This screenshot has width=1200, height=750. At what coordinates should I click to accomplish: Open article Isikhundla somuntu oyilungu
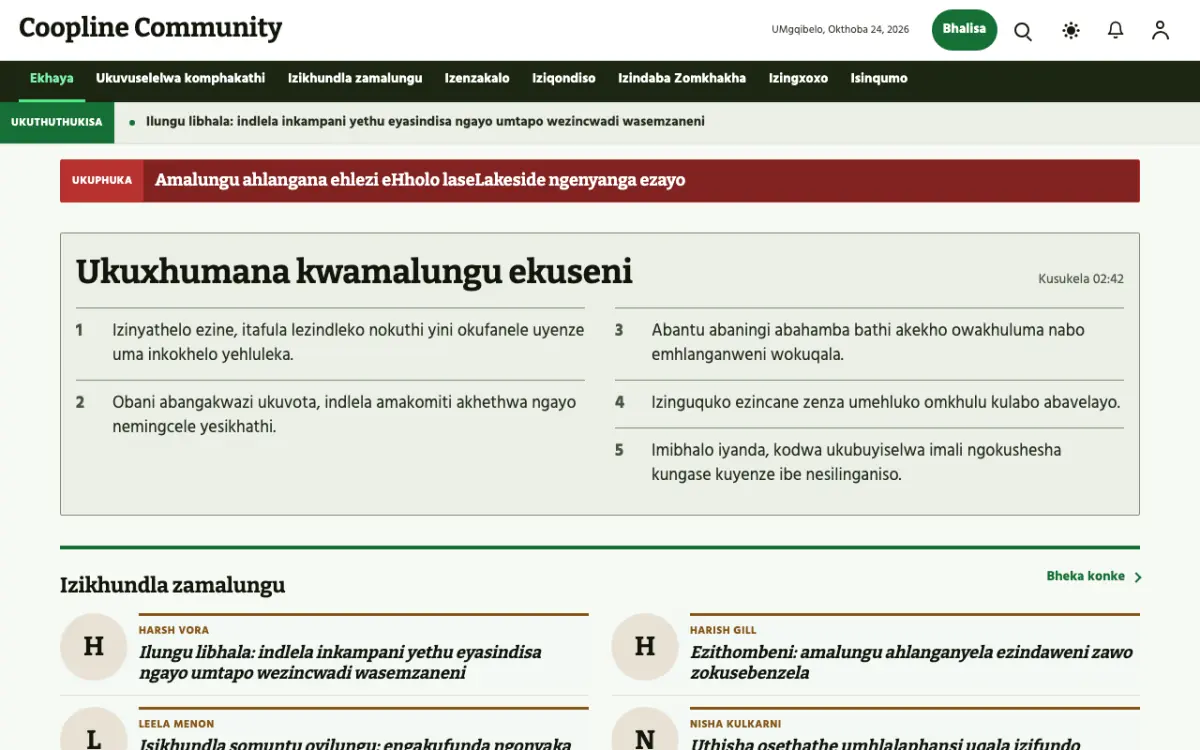(355, 744)
